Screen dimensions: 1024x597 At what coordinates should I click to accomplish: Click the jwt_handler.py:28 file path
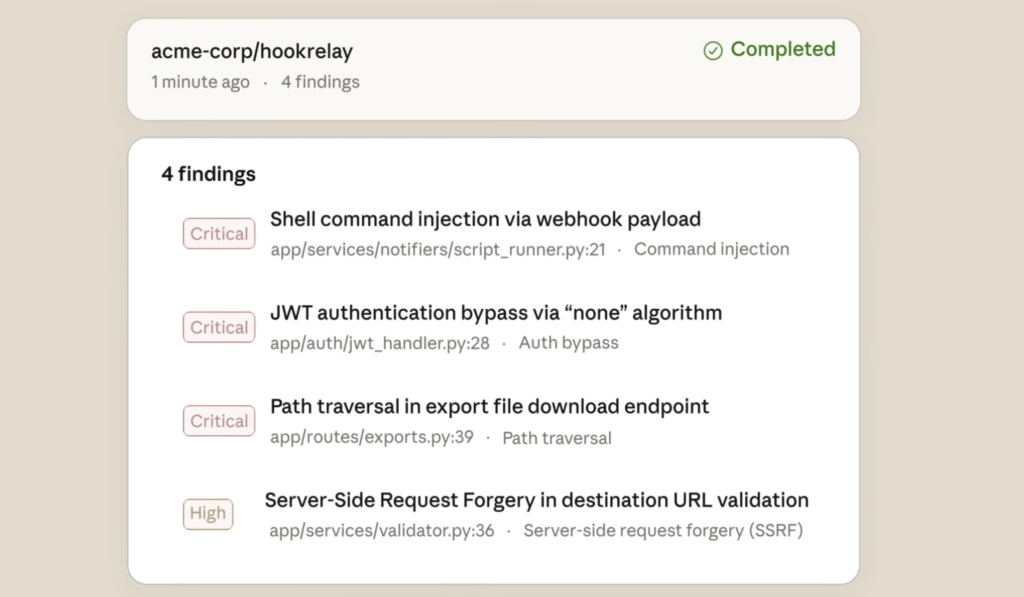(379, 343)
